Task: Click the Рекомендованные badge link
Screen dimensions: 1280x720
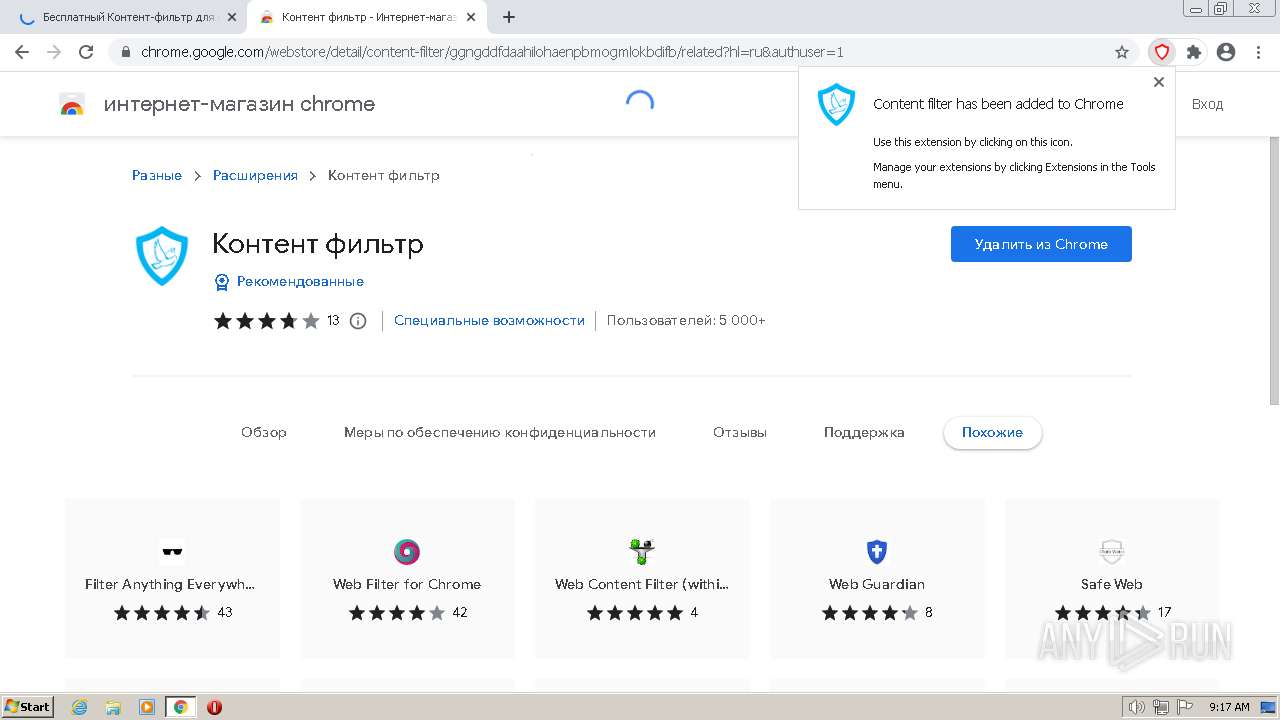Action: tap(289, 282)
